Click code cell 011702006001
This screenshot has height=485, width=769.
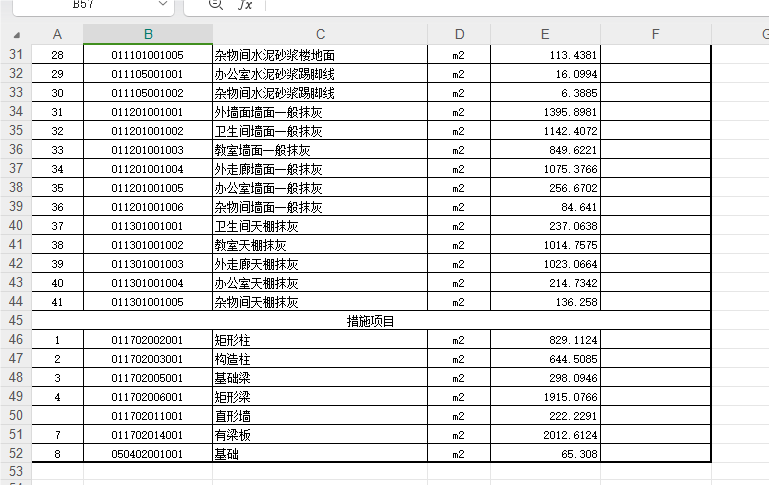click(x=148, y=397)
